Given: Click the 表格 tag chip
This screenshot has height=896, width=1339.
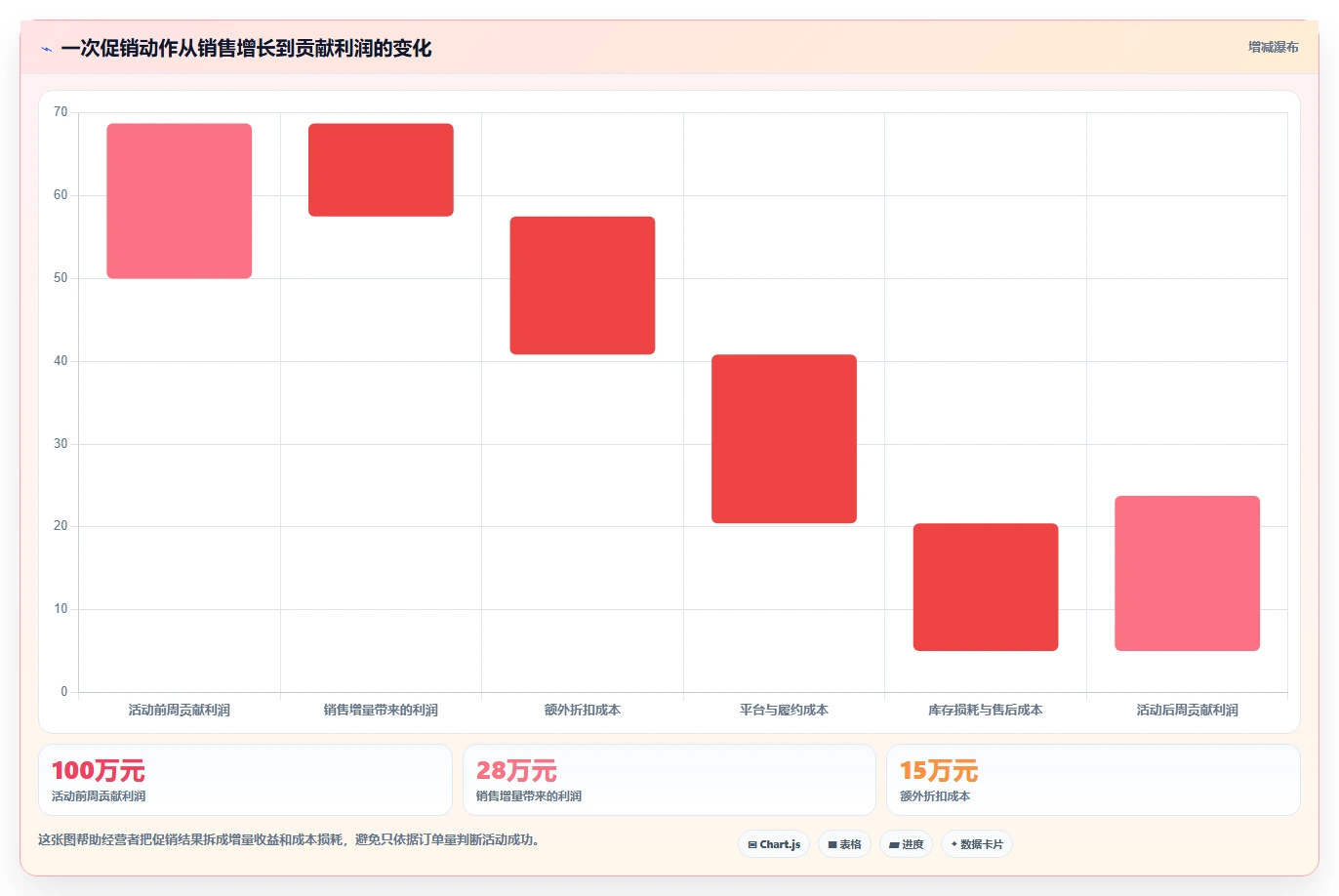Looking at the screenshot, I should pos(844,844).
